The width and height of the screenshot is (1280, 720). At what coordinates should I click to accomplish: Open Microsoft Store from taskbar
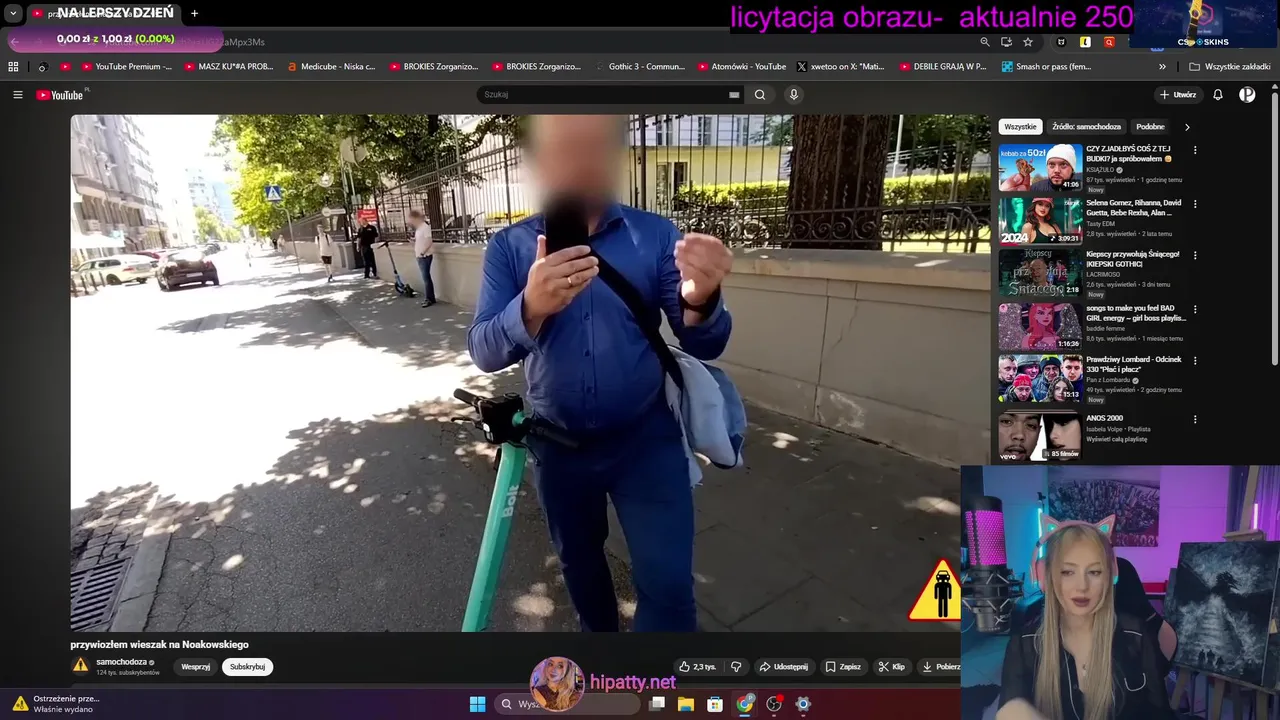point(715,704)
